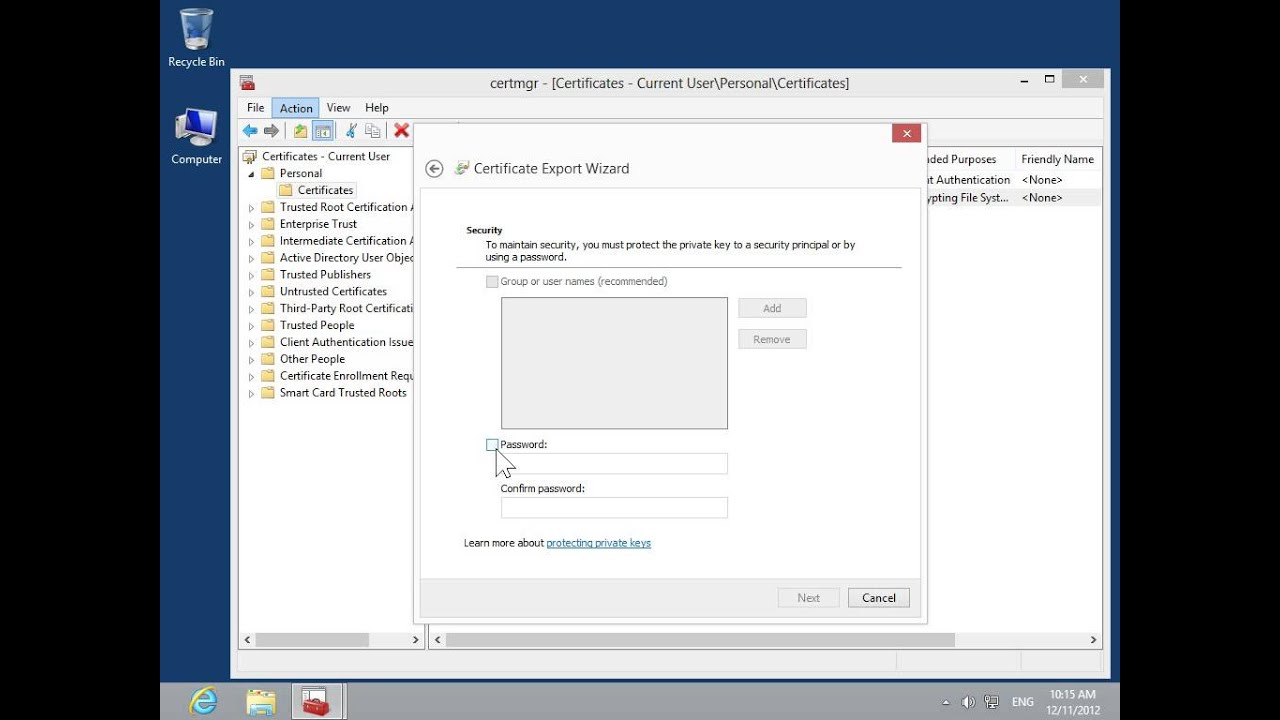Click the Other People folder icon

click(x=268, y=359)
